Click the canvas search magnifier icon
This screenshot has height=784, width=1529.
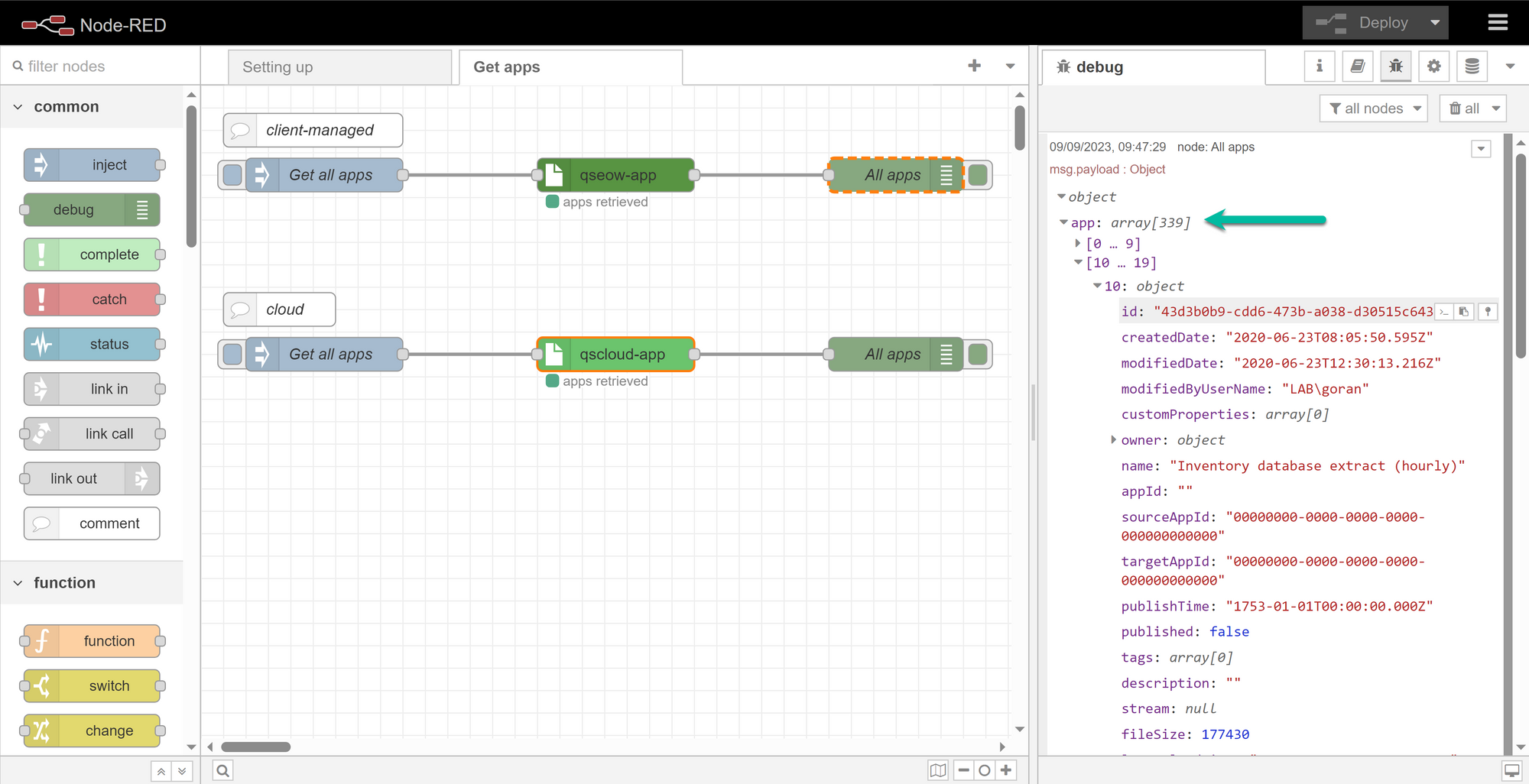pos(222,770)
